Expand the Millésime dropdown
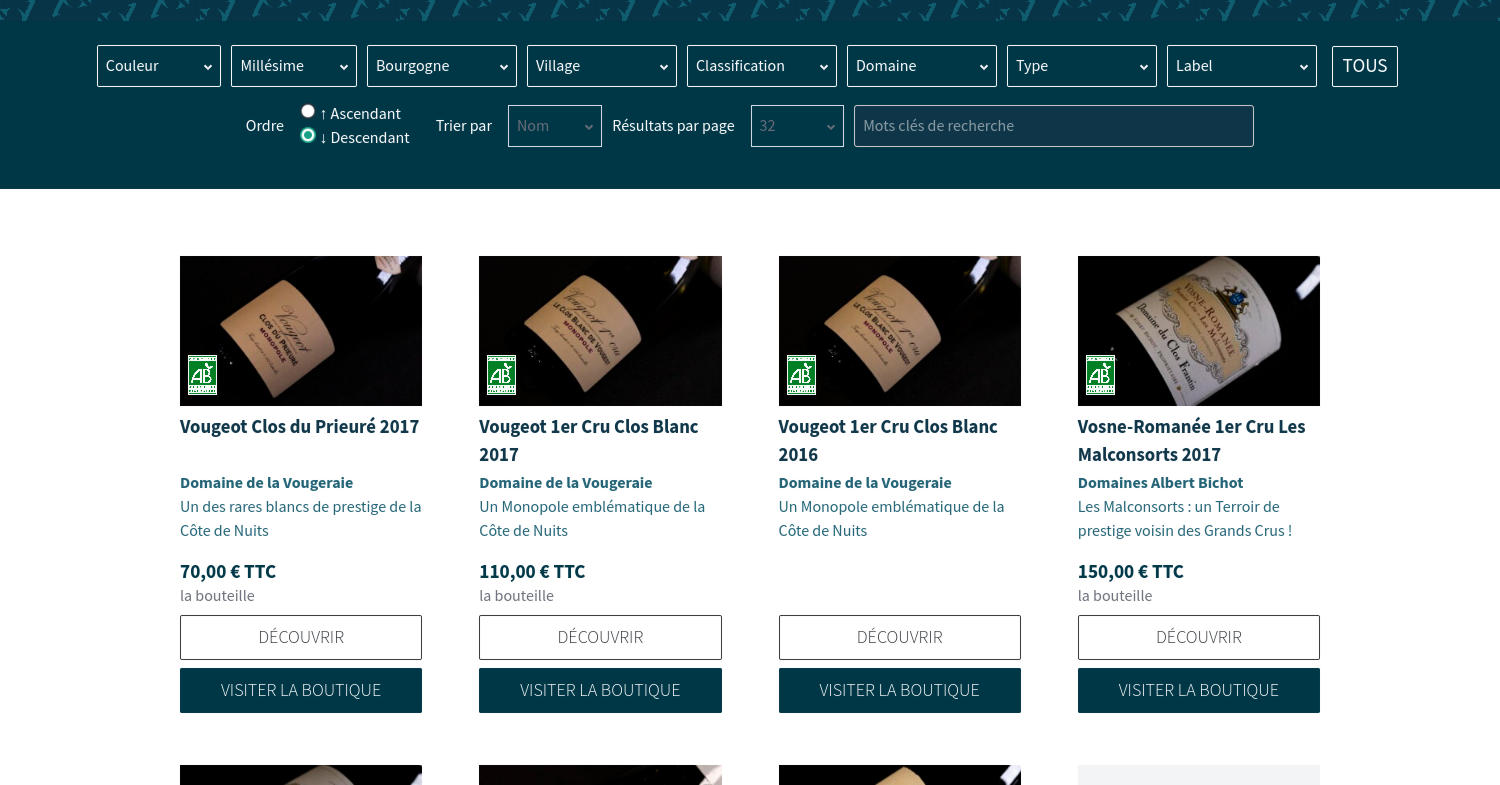The image size is (1500, 785). pos(294,66)
